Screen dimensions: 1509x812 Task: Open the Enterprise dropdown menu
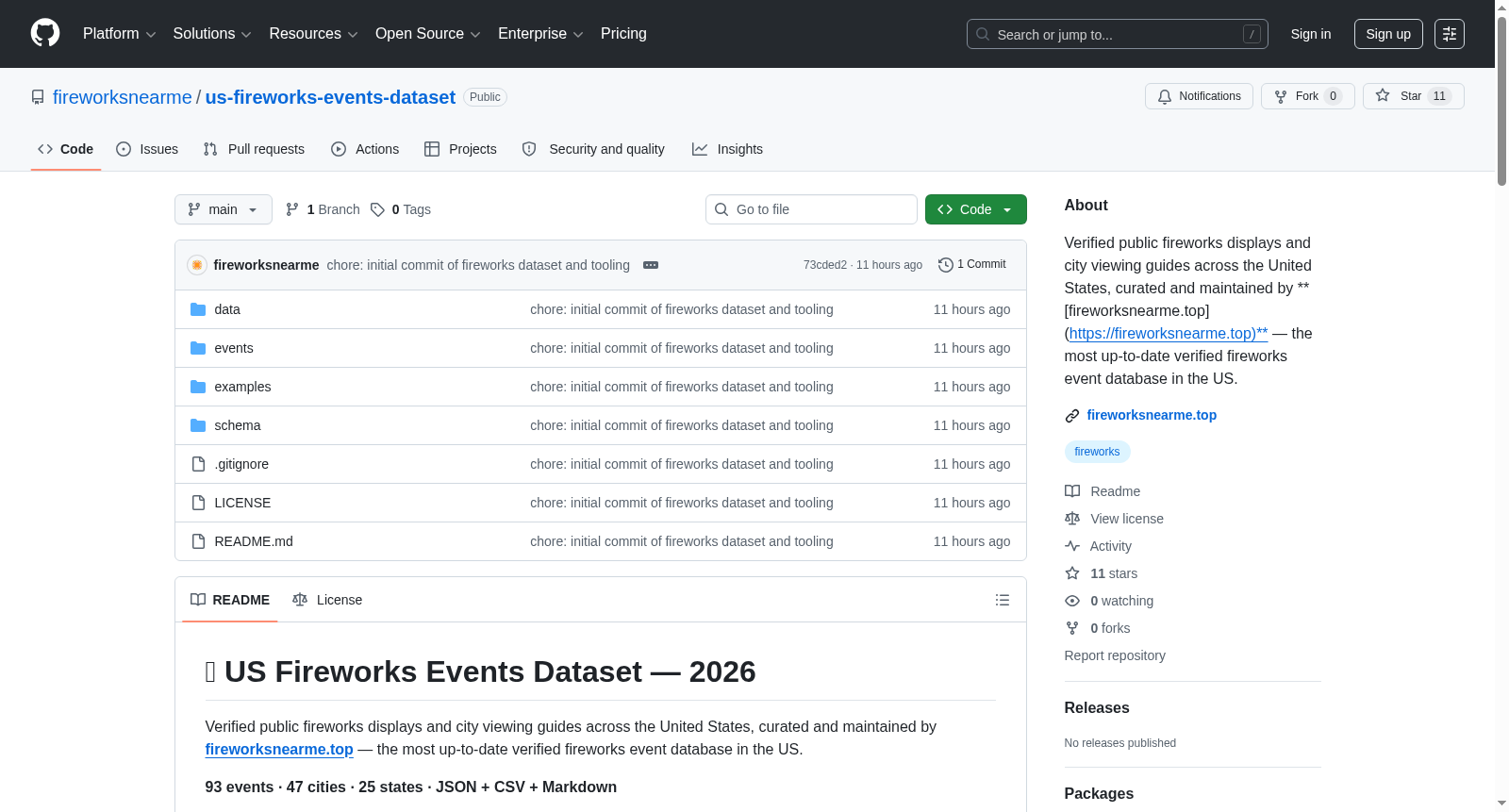point(540,34)
